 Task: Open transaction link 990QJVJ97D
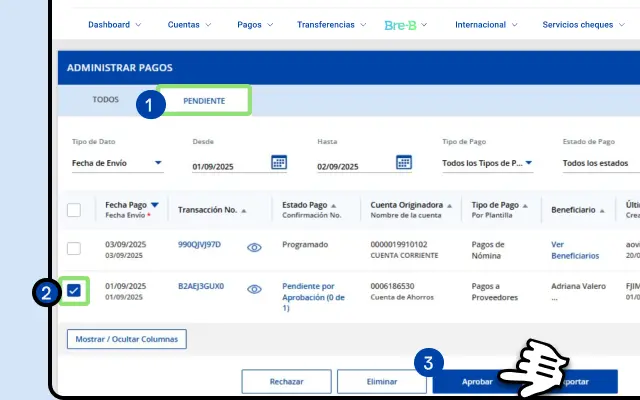pyautogui.click(x=199, y=244)
